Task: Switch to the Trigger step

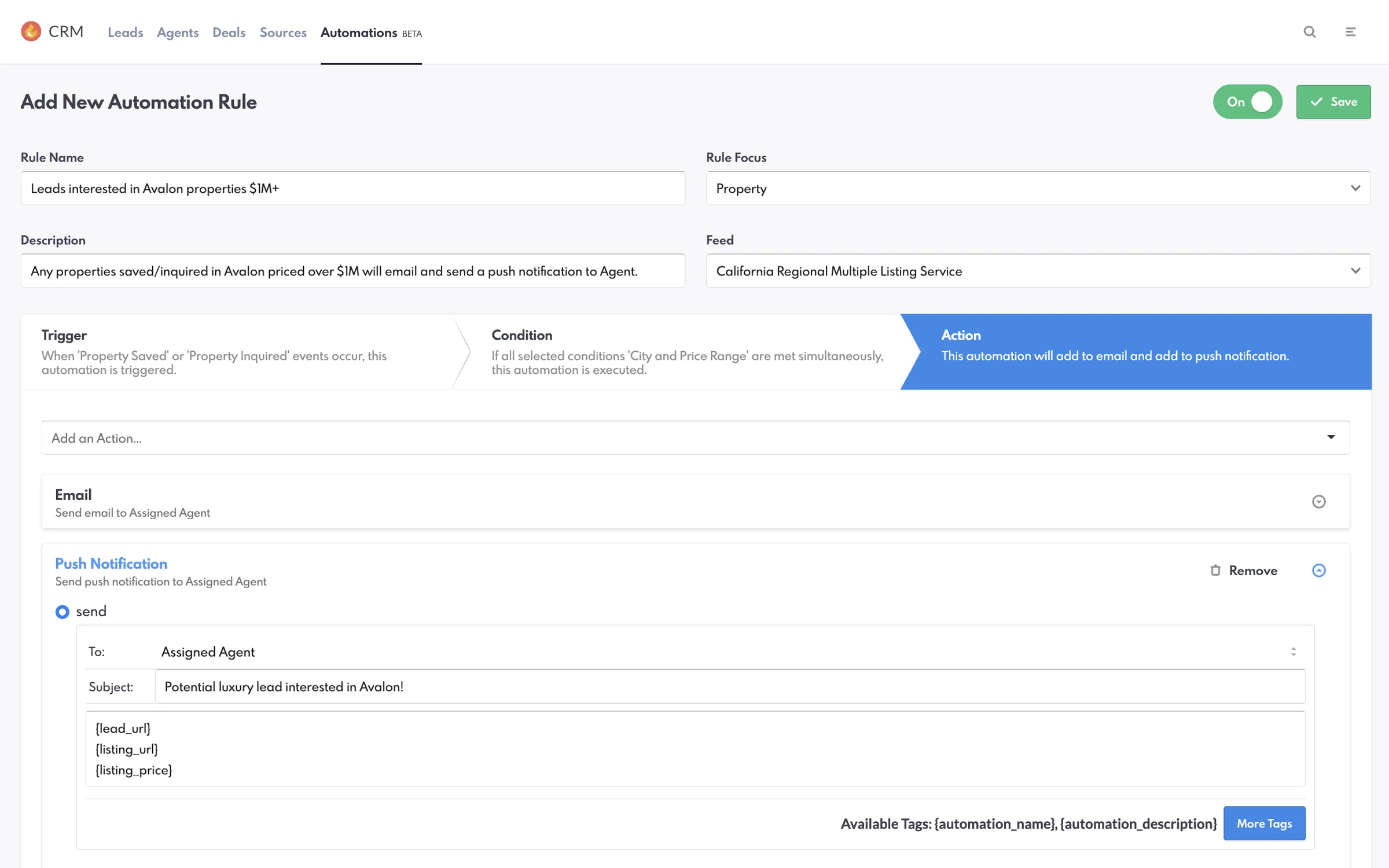Action: click(x=237, y=352)
